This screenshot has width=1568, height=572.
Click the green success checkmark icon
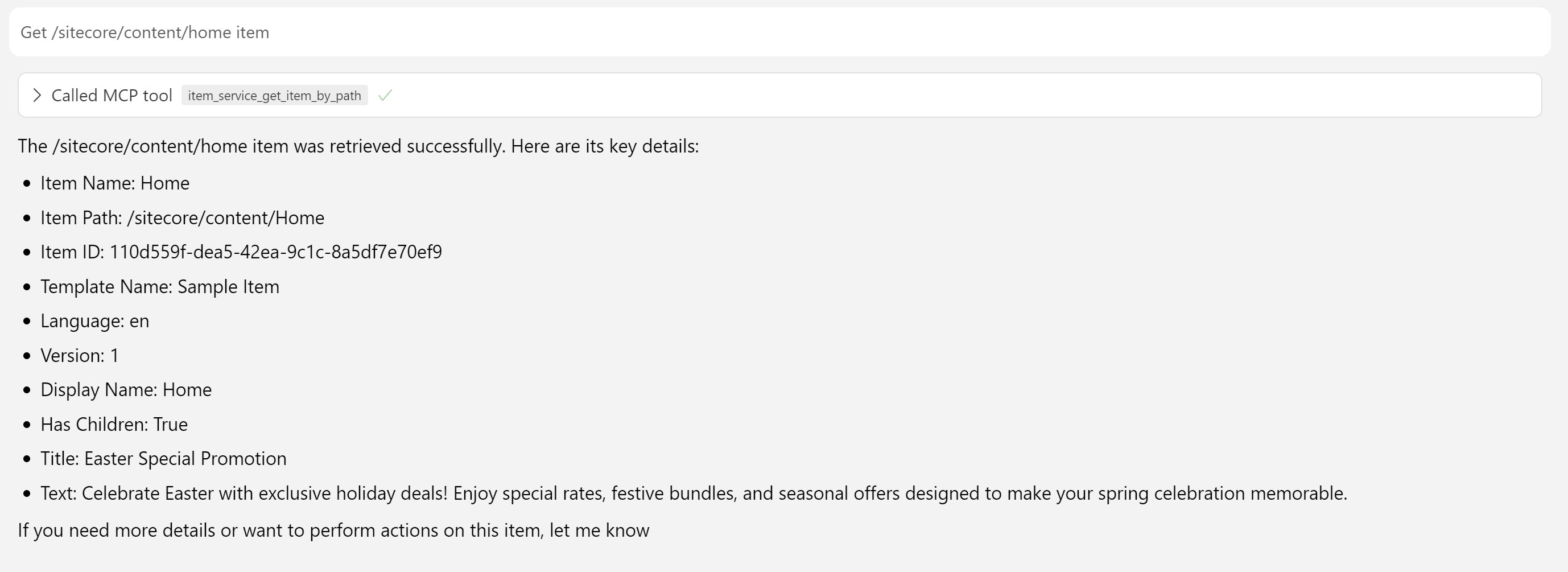click(385, 96)
